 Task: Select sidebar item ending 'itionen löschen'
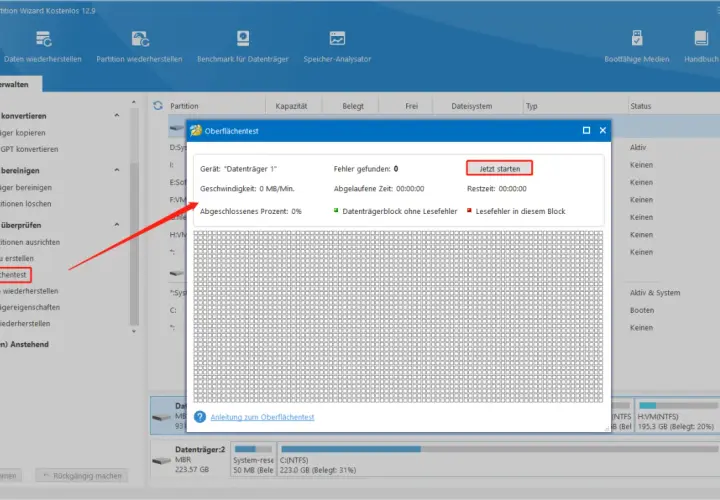(x=25, y=203)
